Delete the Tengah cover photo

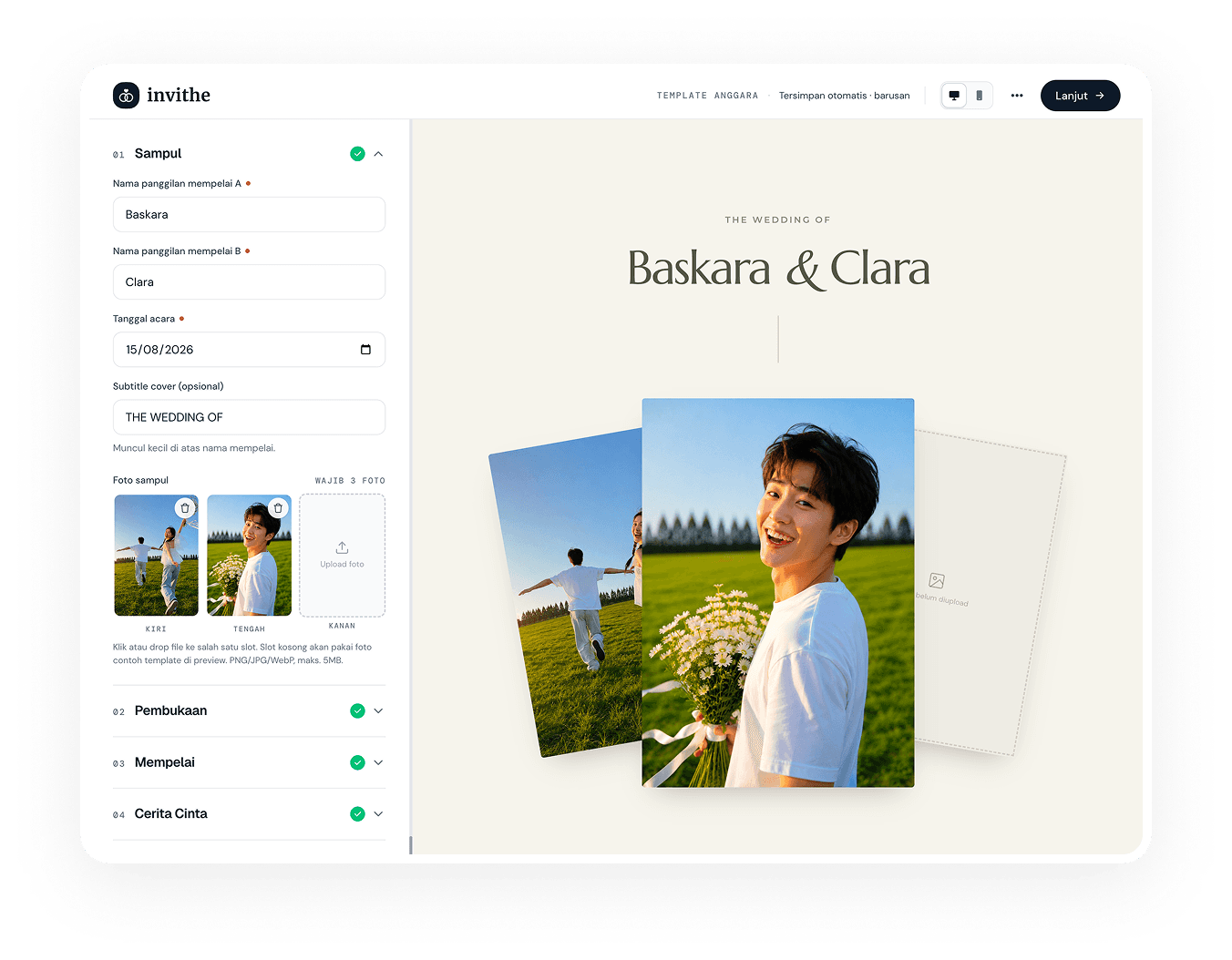[x=278, y=508]
